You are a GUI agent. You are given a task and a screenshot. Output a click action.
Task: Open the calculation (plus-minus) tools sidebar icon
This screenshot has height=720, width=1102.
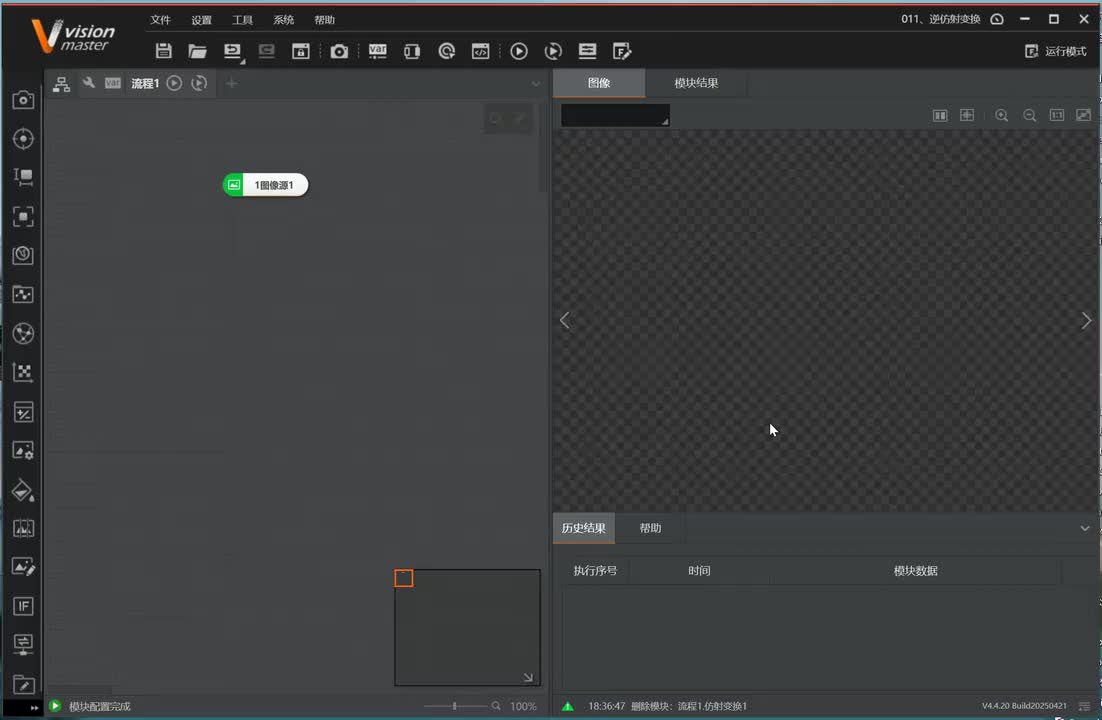[x=23, y=412]
